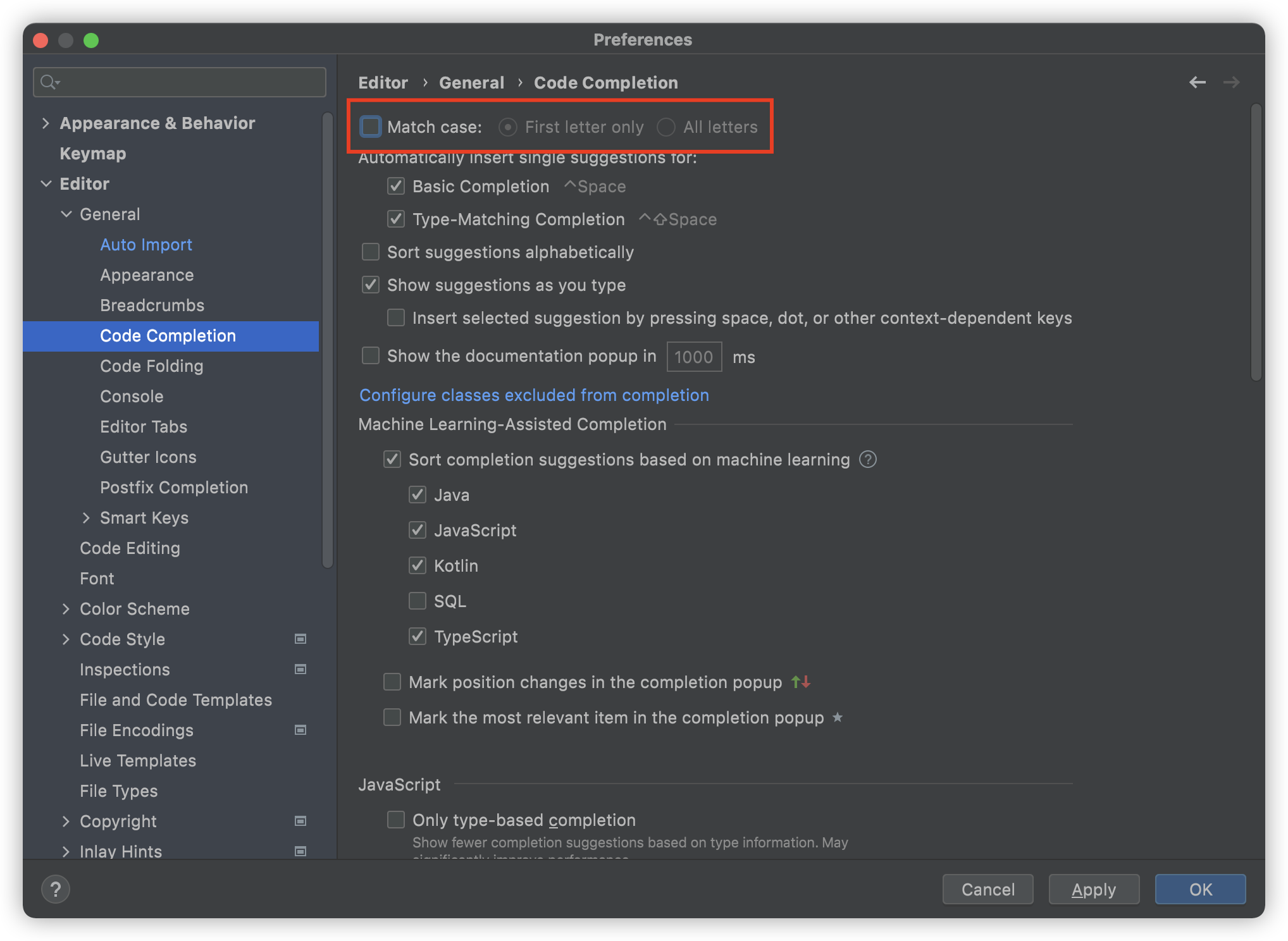Open the Font settings page
This screenshot has height=941, width=1288.
[x=97, y=579]
